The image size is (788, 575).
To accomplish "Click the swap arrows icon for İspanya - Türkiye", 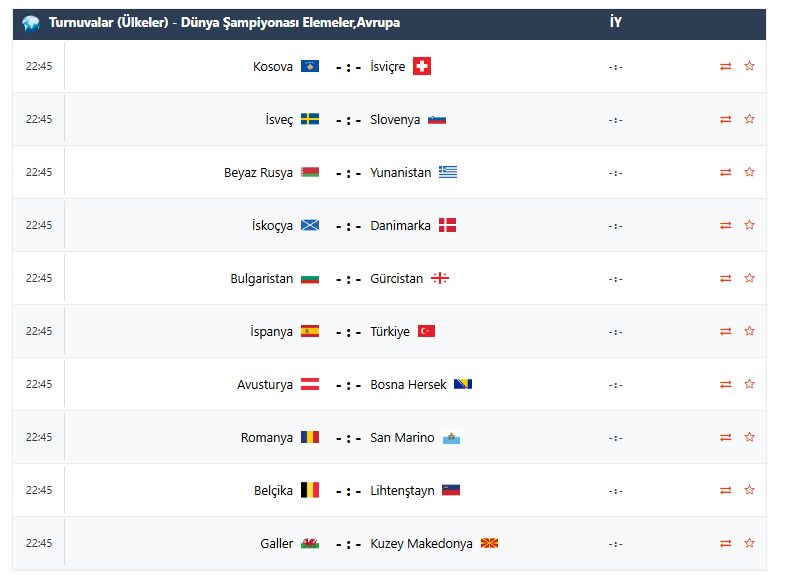I will (726, 332).
